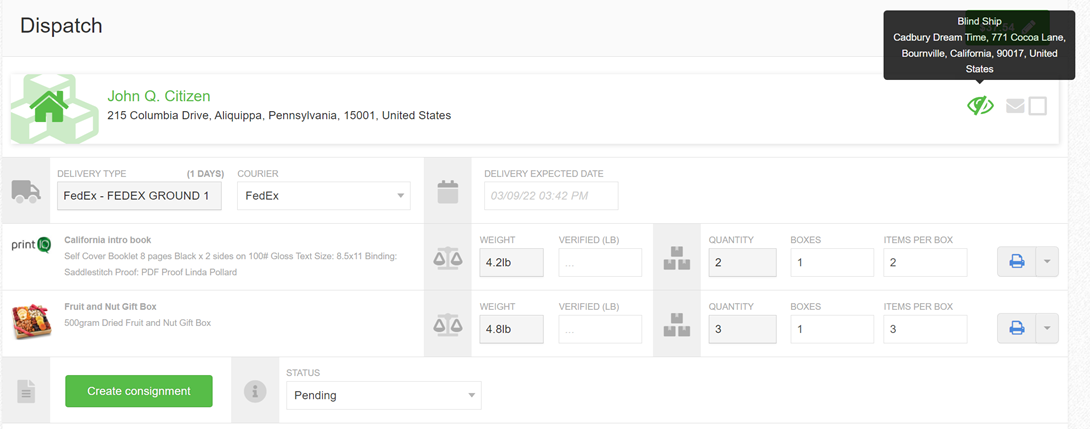
Task: Click the boxes icon in Fruit and Nut row
Action: point(677,325)
